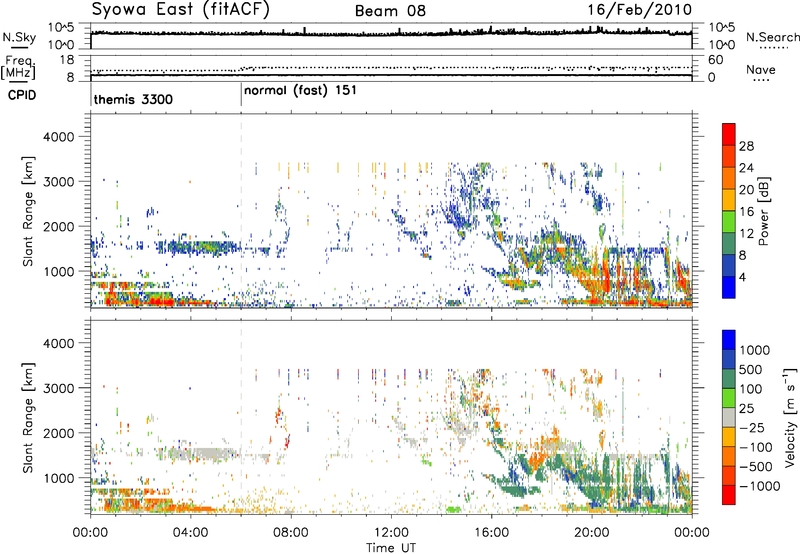This screenshot has width=800, height=554.
Task: Click the '-25' velocity colorbar tick
Action: (753, 427)
